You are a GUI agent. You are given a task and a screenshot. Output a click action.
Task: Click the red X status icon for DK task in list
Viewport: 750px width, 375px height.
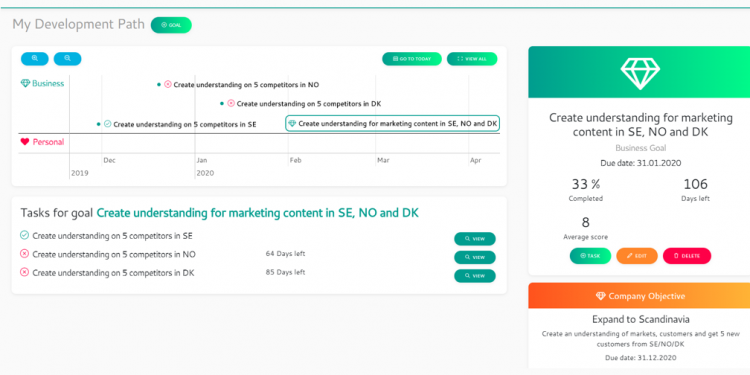24,273
